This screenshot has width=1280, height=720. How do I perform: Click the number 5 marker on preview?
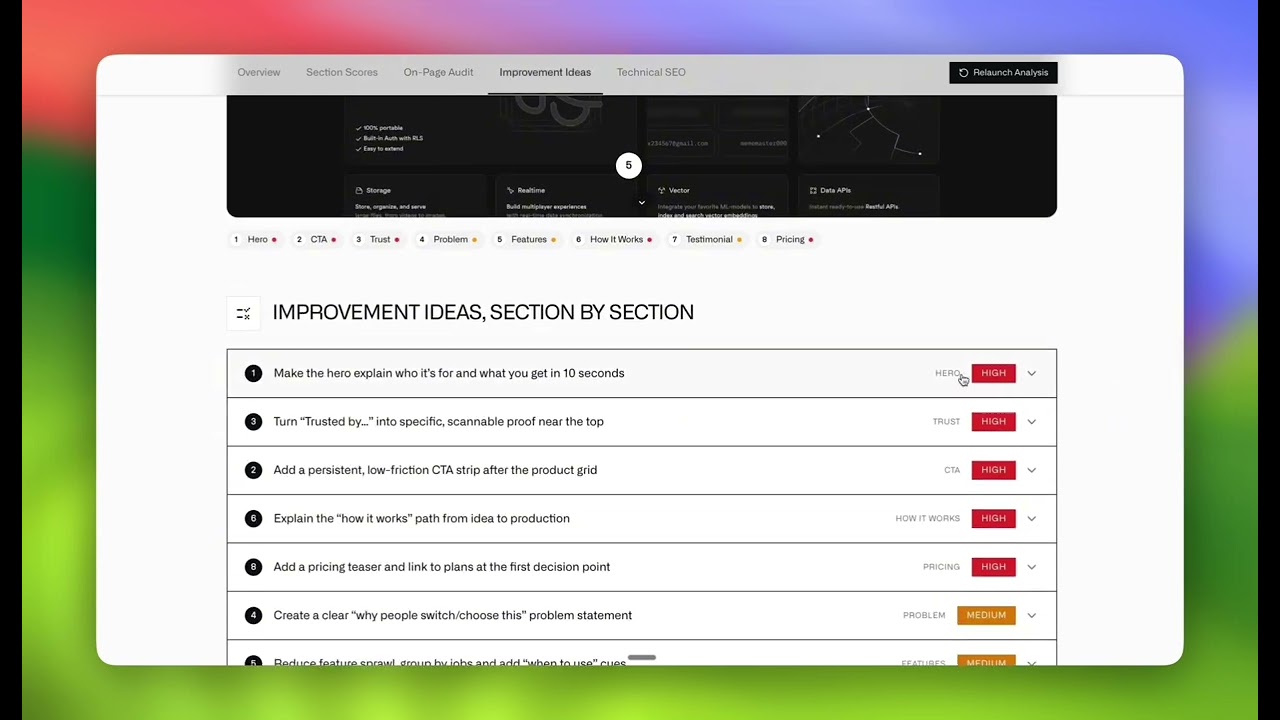pyautogui.click(x=628, y=165)
